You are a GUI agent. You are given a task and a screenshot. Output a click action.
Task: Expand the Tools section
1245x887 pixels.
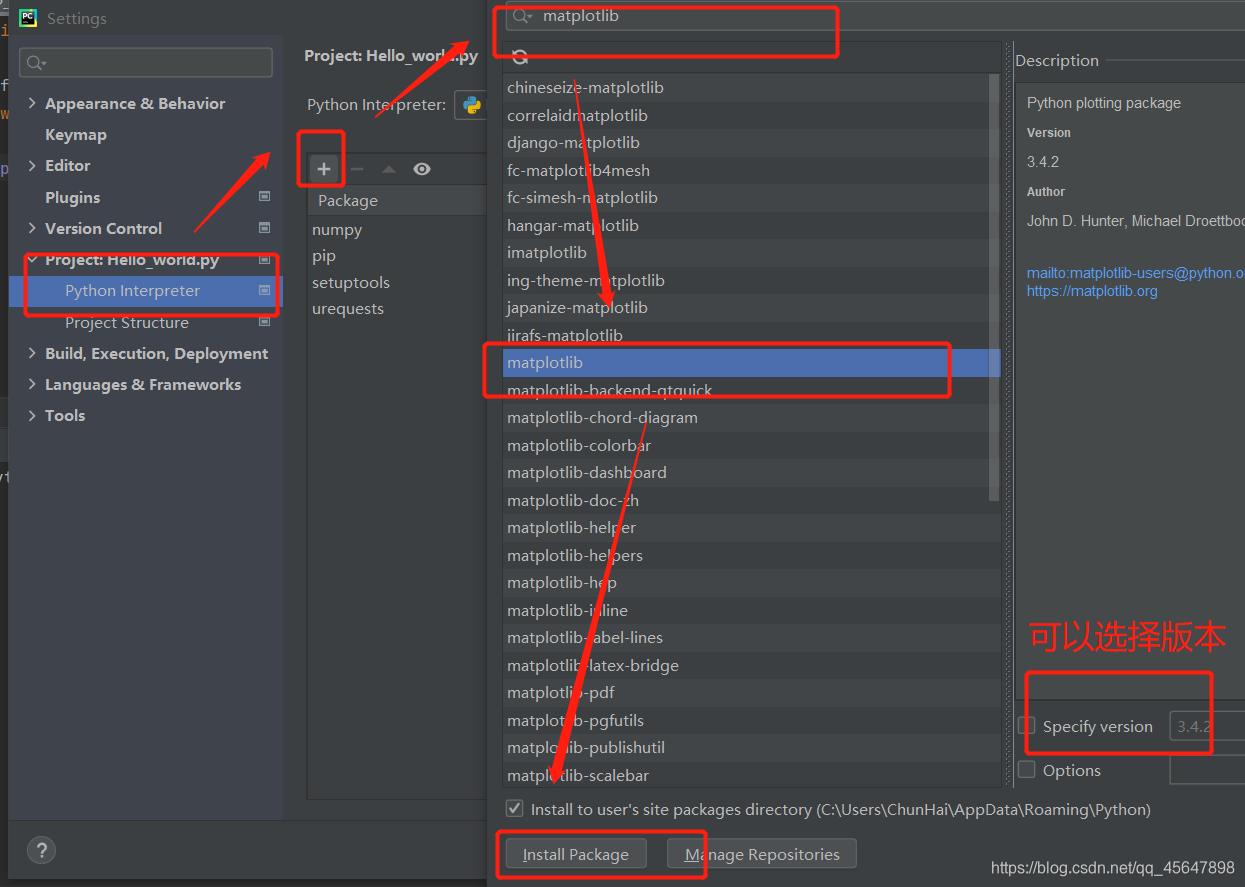coord(32,415)
